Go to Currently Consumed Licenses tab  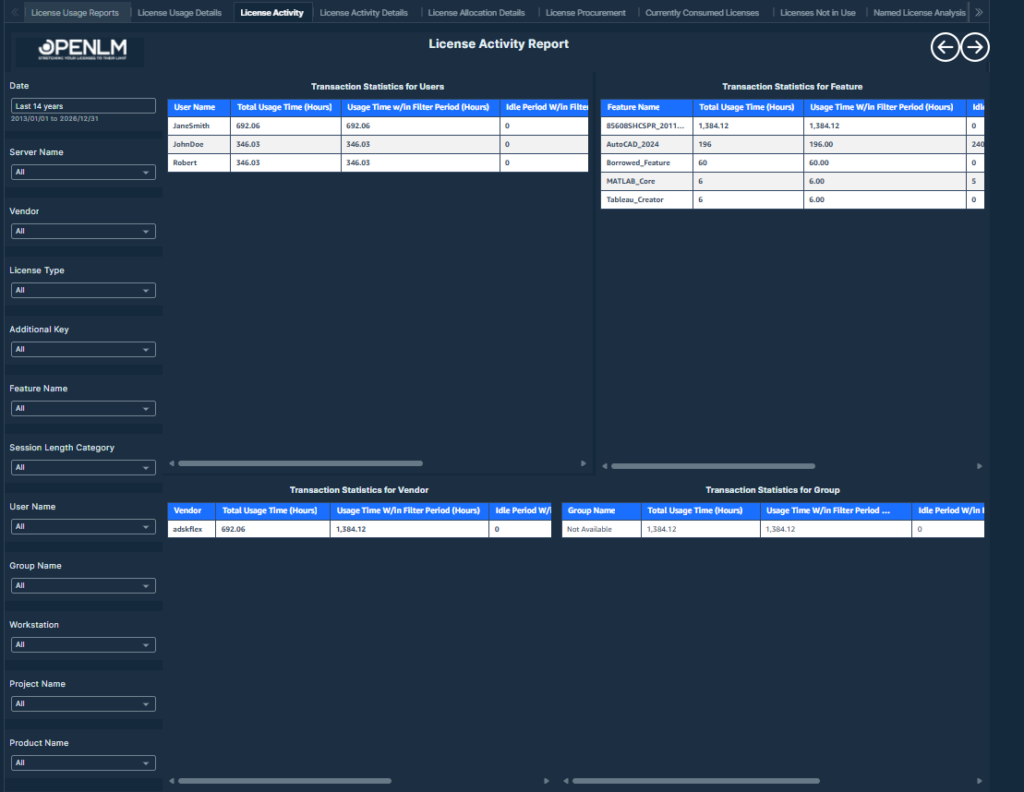[x=702, y=13]
